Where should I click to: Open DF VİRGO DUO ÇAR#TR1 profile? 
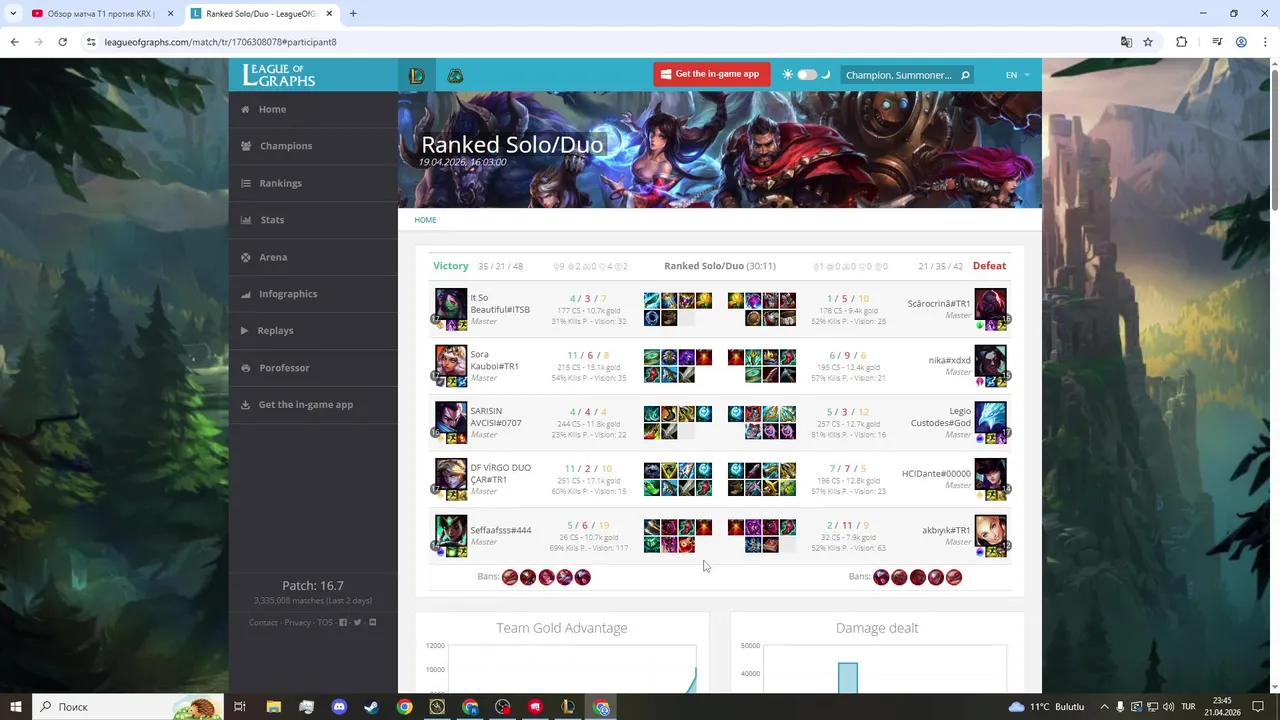[500, 473]
